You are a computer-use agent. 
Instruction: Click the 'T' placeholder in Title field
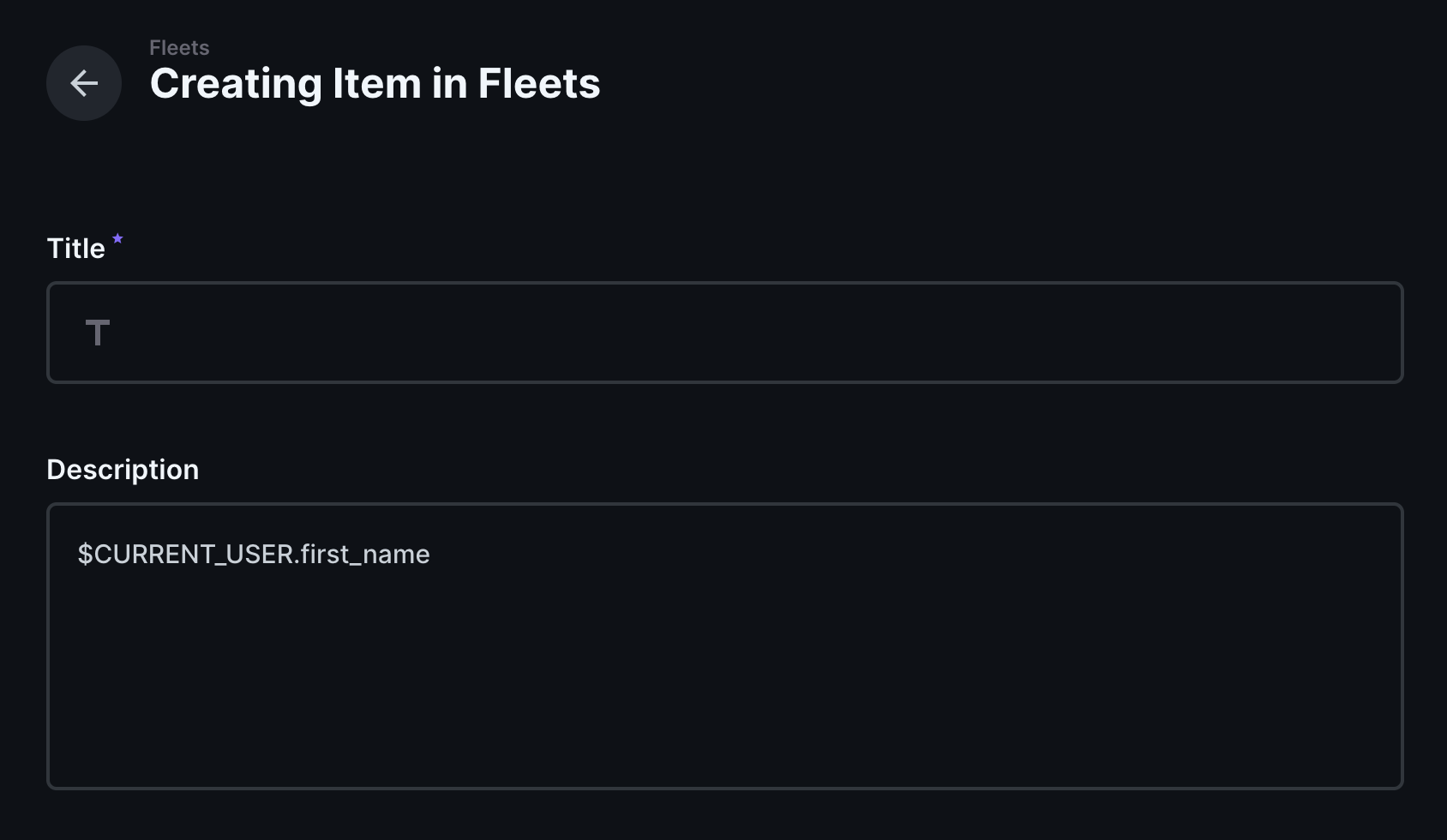coord(98,333)
